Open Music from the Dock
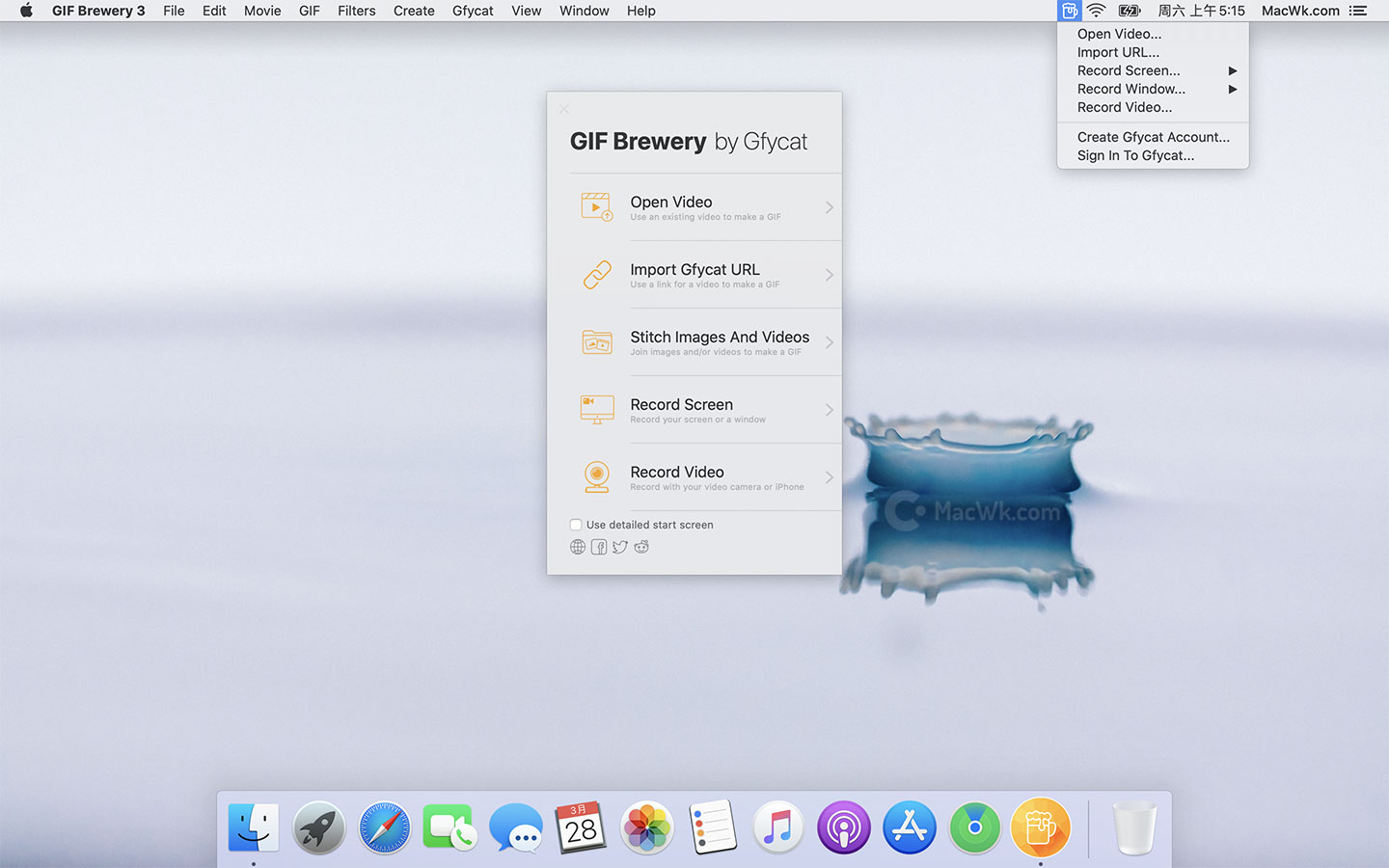The image size is (1389, 868). click(x=778, y=827)
